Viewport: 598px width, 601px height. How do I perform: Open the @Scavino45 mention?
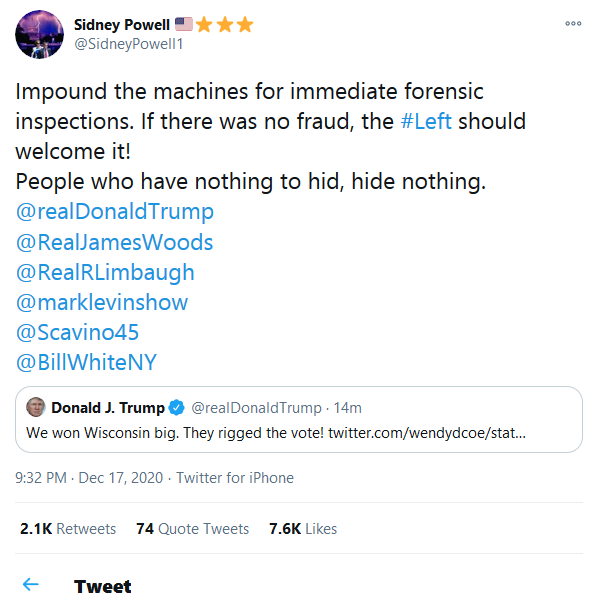point(77,332)
